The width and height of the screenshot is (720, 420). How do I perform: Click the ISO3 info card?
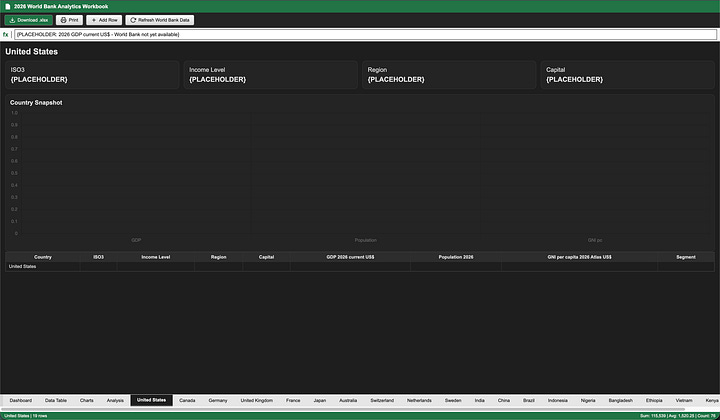click(x=92, y=75)
